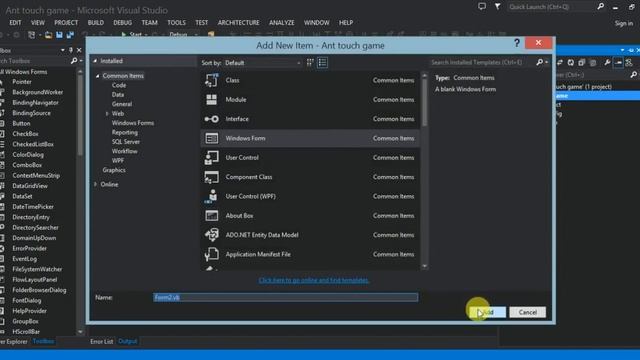Click the go online and find templates link
Viewport: 640px width, 360px height.
(x=313, y=280)
